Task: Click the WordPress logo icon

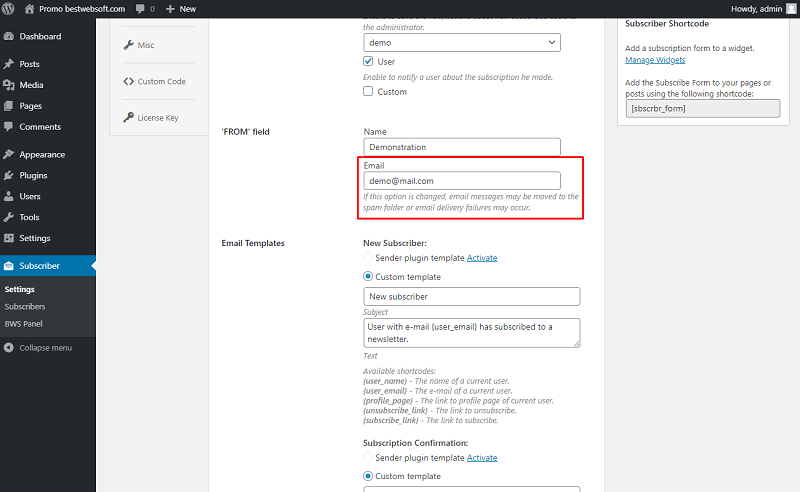Action: (x=8, y=9)
